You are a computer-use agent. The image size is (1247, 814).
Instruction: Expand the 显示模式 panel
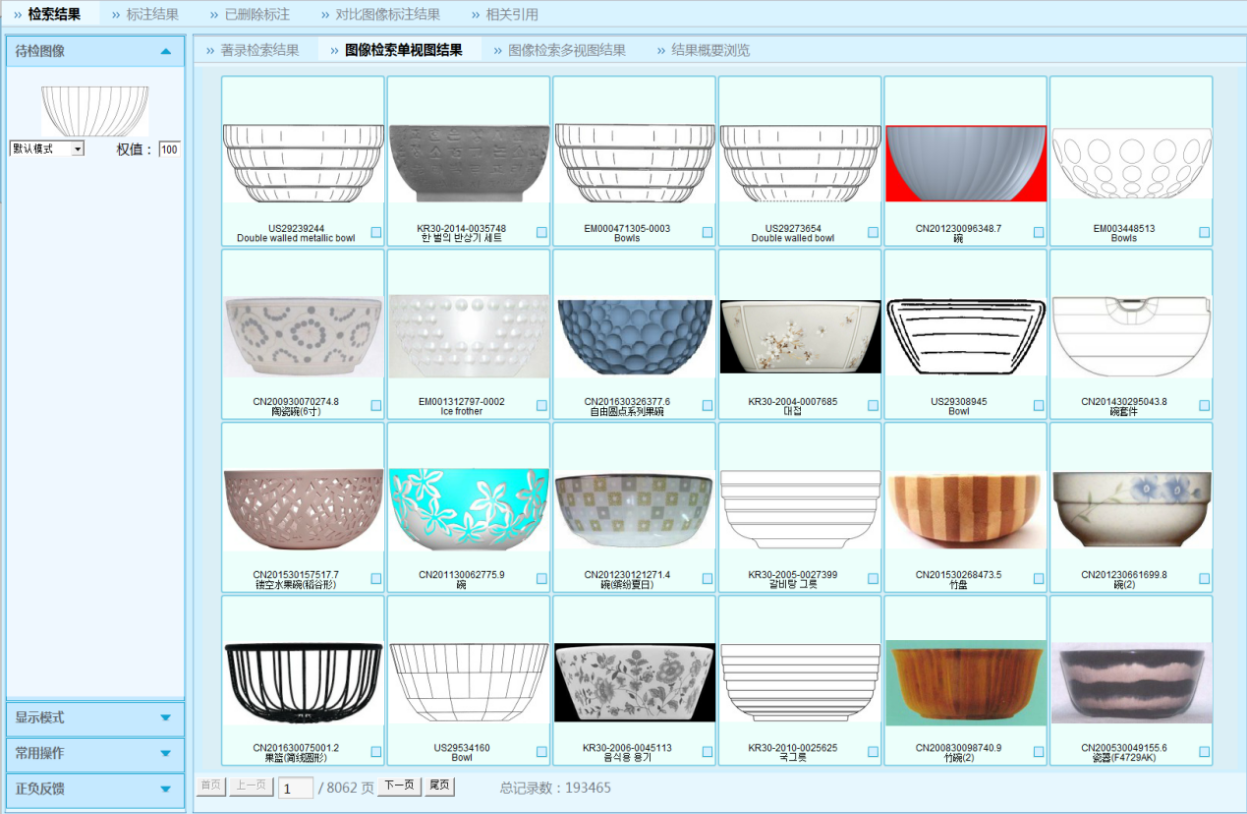pos(166,718)
